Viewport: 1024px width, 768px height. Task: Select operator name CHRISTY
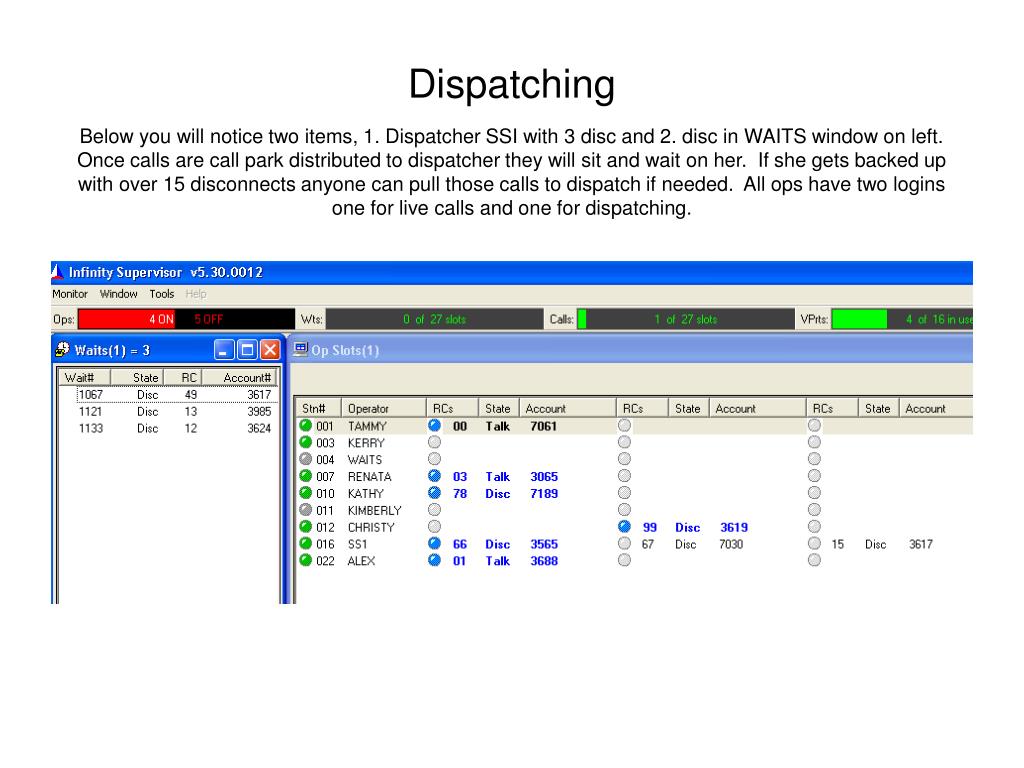[371, 527]
